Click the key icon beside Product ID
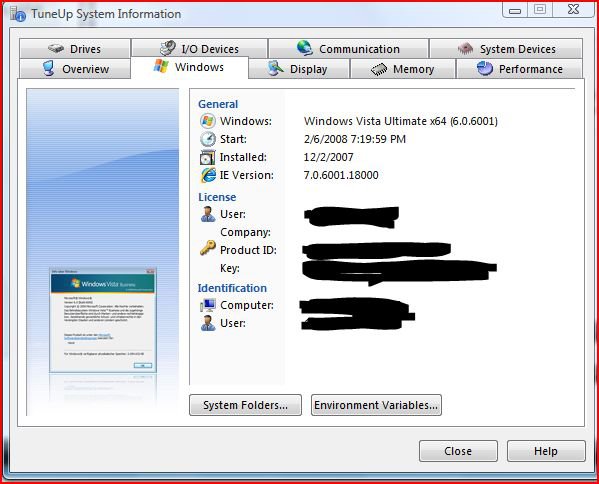599x484 pixels. point(208,248)
